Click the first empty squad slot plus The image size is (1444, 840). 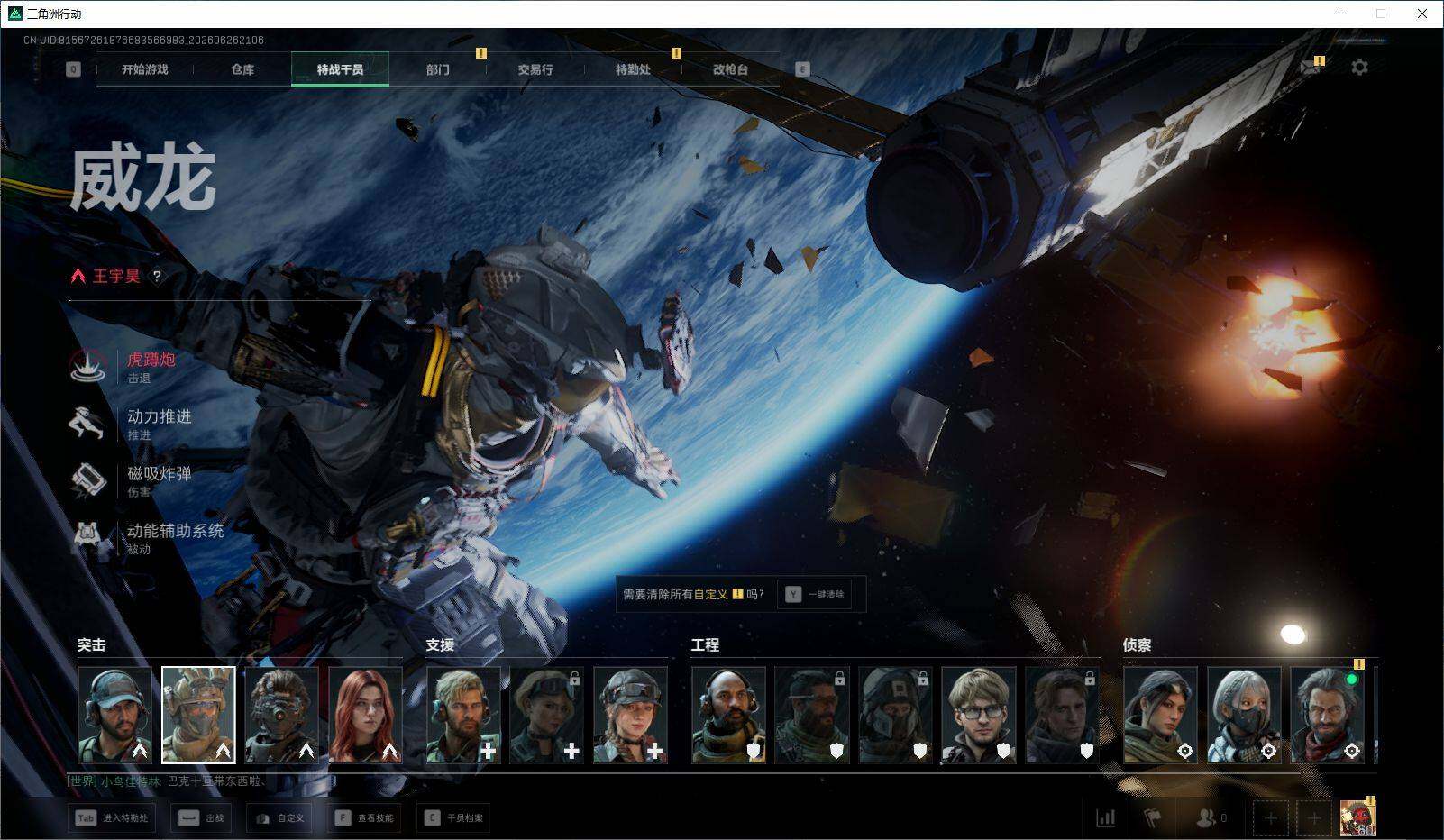click(1271, 818)
